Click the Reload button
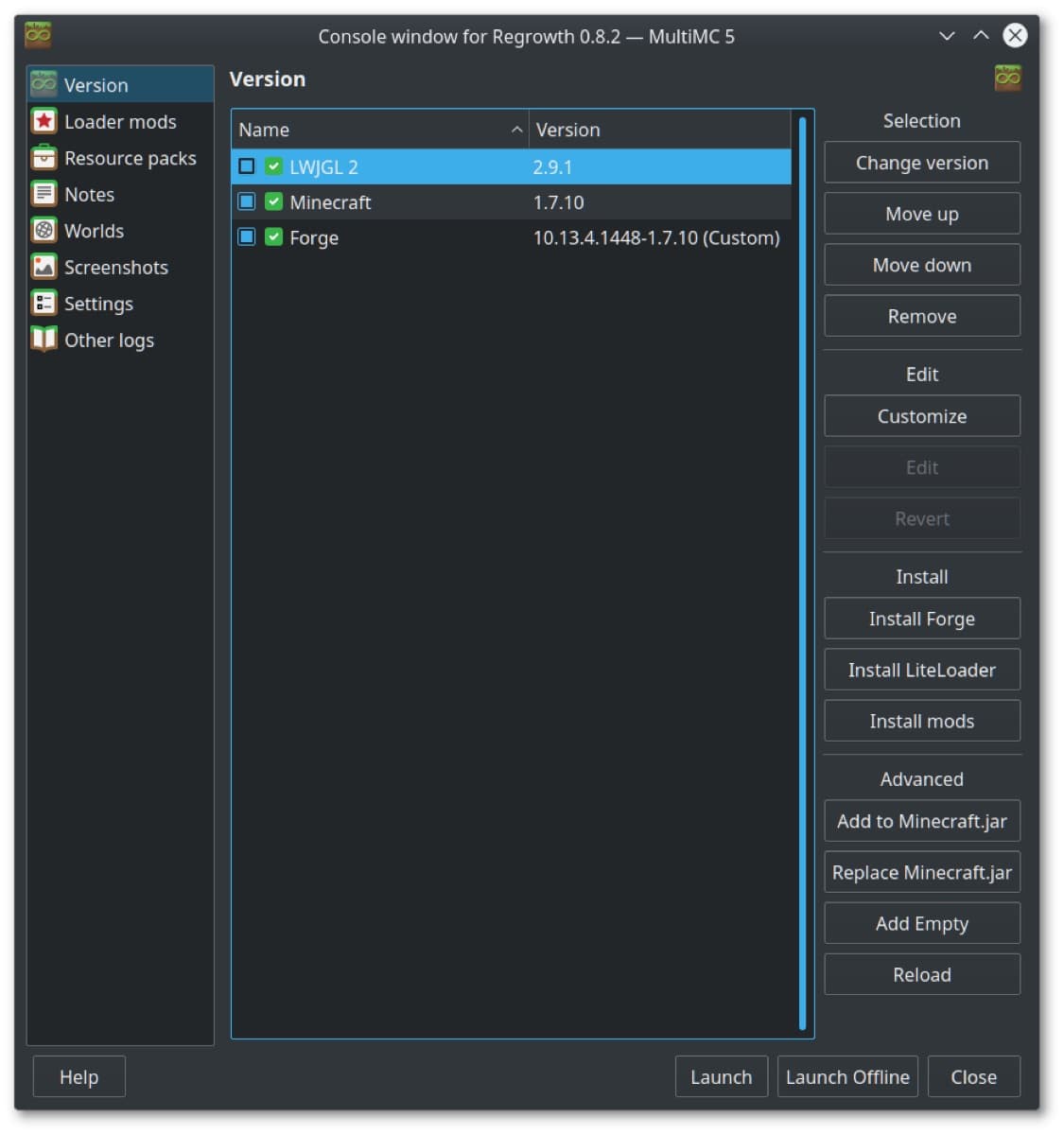Viewport: 1064px width, 1135px height. point(922,974)
